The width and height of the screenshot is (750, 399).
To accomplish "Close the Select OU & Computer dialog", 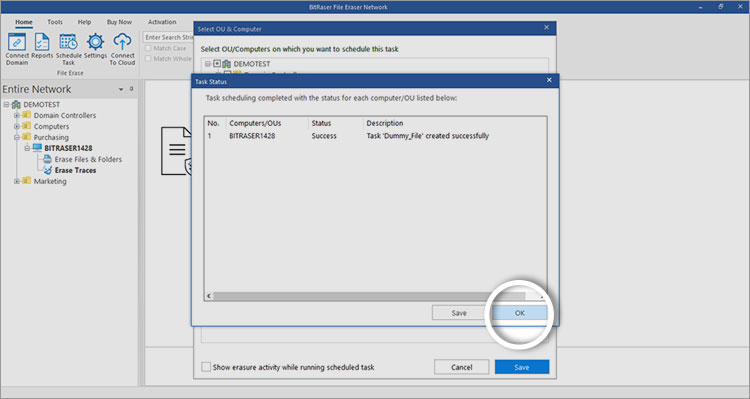I will click(546, 28).
